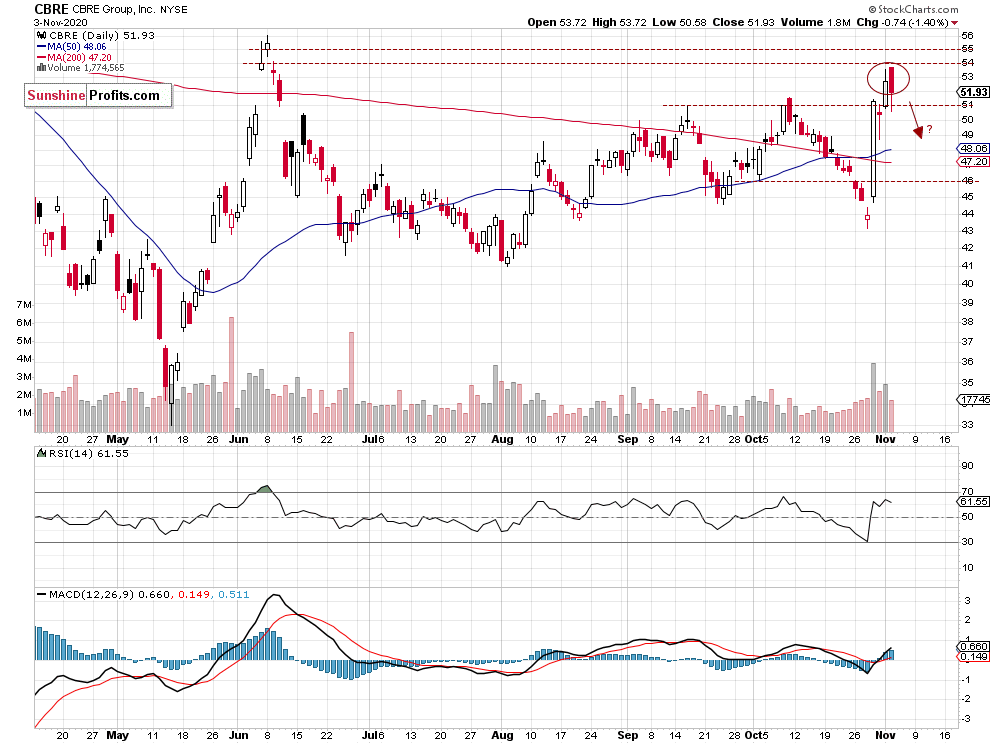
Task: Click the Aug label on price chart date axis
Action: [x=503, y=440]
